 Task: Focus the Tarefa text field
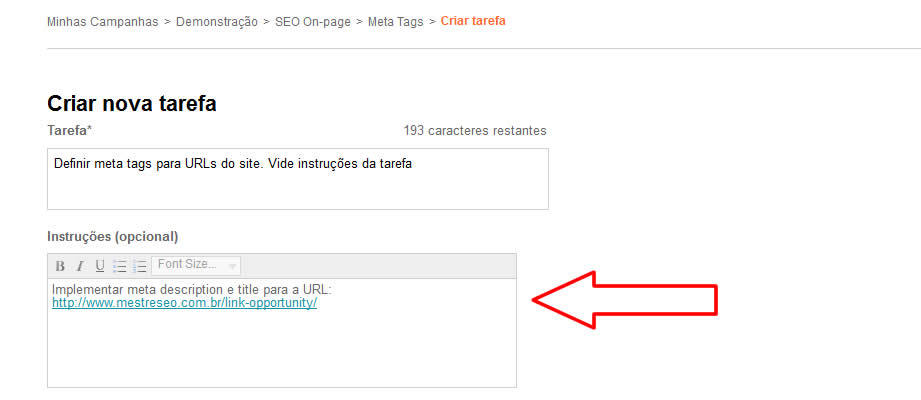click(x=298, y=179)
